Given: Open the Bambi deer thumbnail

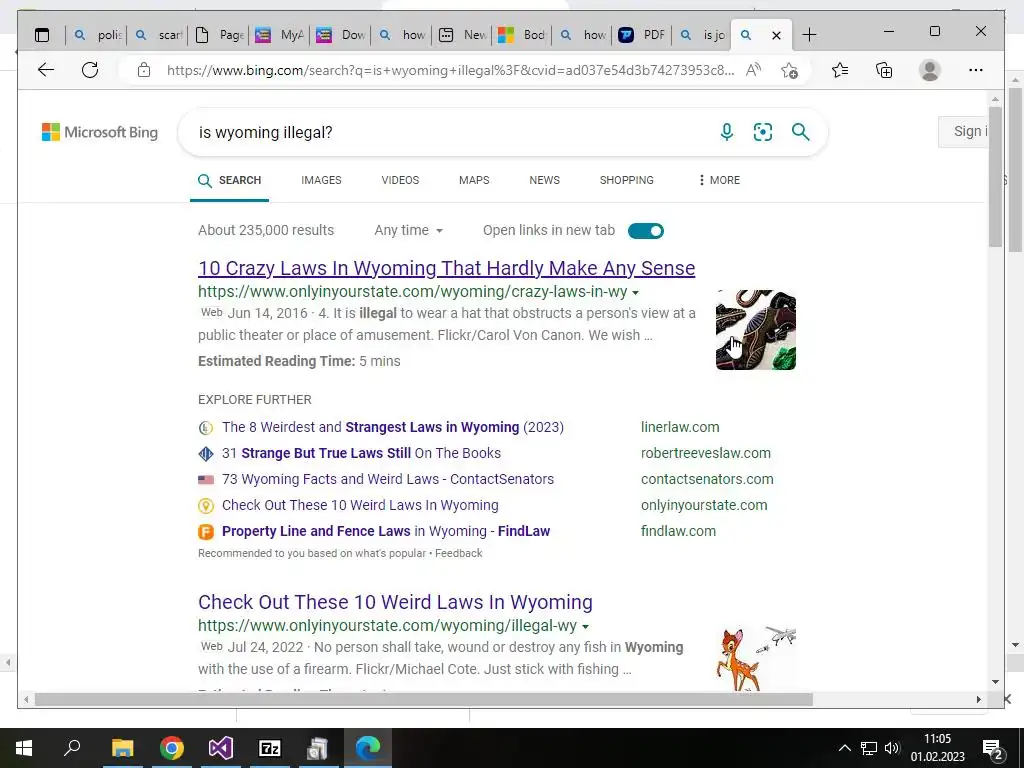Looking at the screenshot, I should (x=756, y=658).
